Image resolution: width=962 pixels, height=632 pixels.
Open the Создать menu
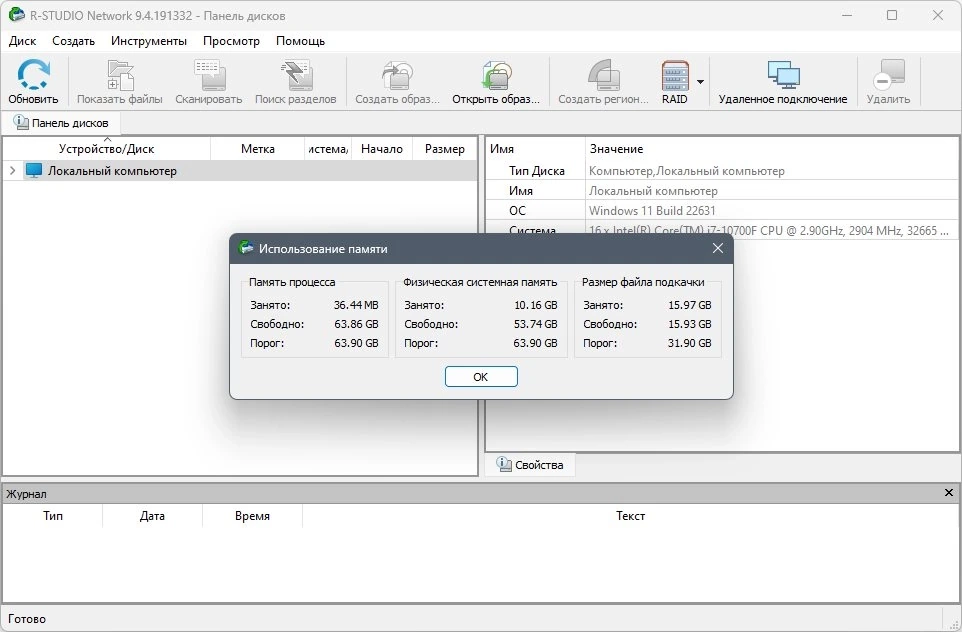point(74,41)
